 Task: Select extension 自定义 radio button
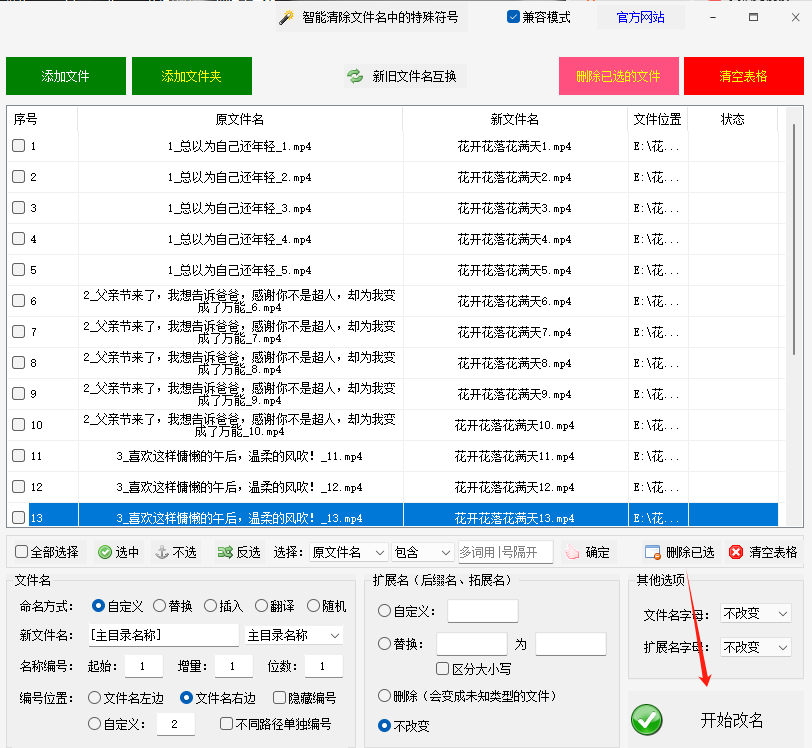tap(384, 611)
